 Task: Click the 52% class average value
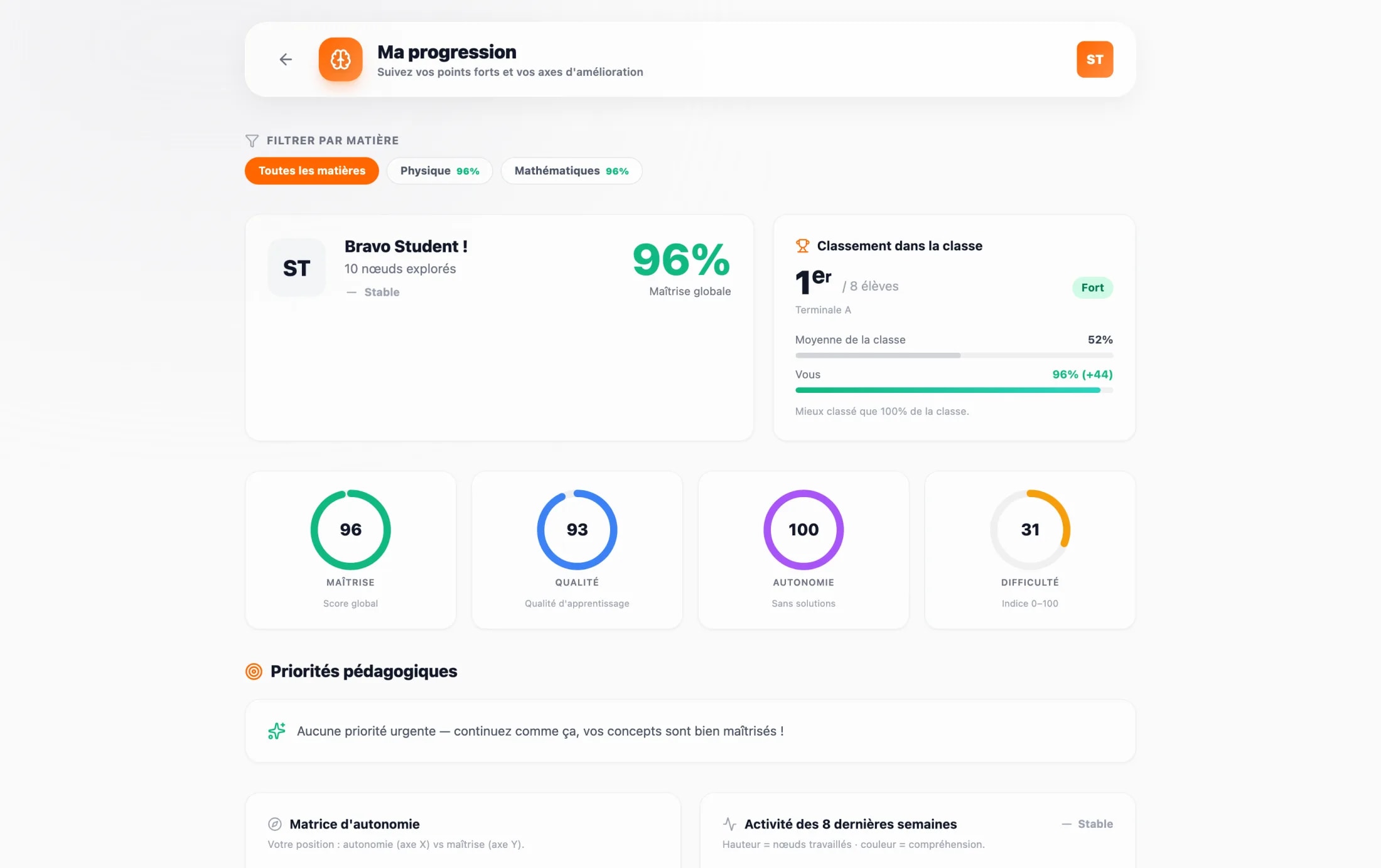1100,340
